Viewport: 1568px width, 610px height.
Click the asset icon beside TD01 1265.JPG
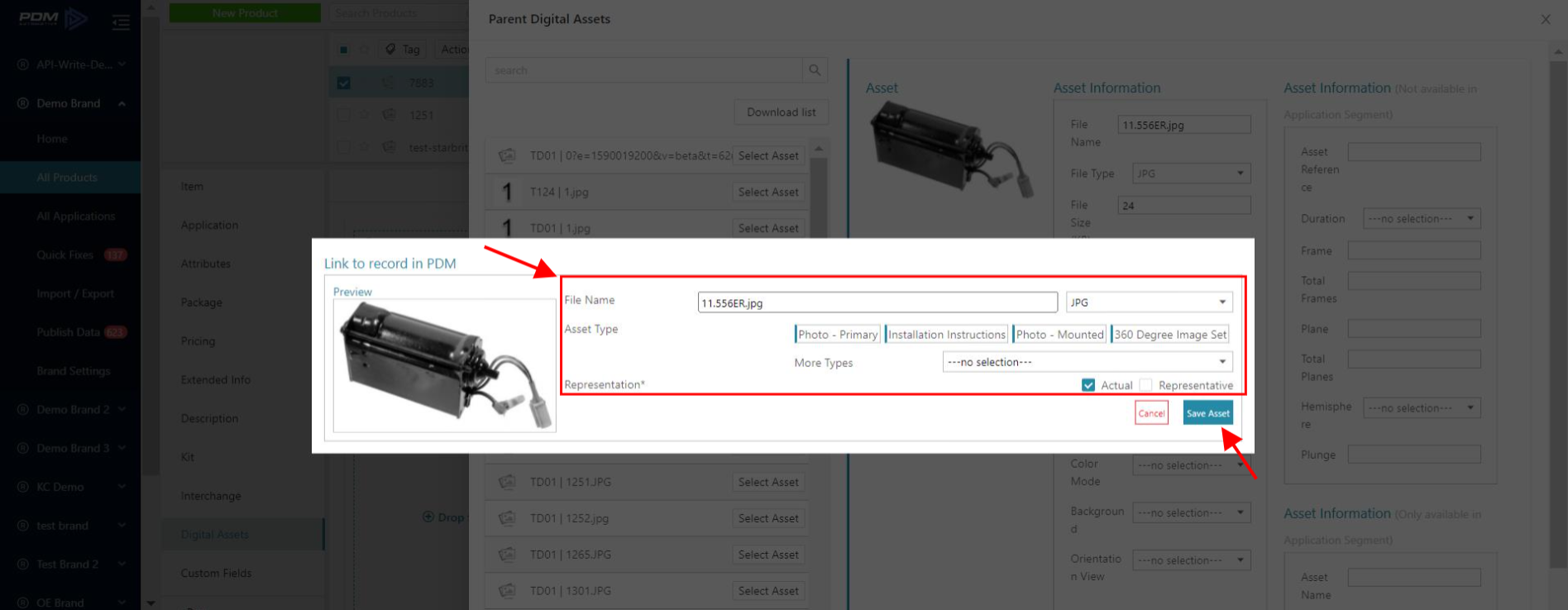pos(507,555)
